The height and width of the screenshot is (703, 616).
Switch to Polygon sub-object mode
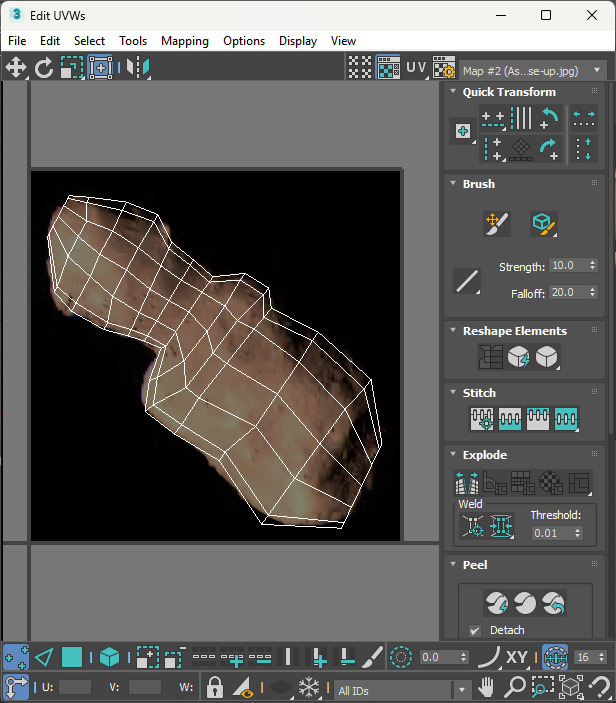[72, 658]
